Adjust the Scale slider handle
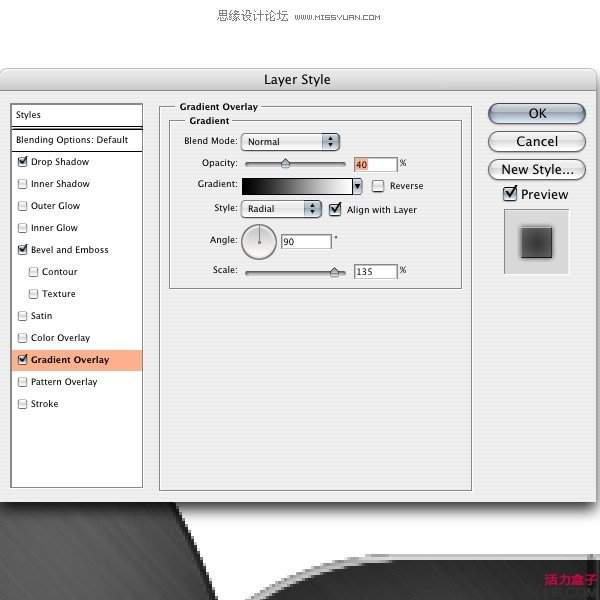The width and height of the screenshot is (600, 600). [x=334, y=272]
